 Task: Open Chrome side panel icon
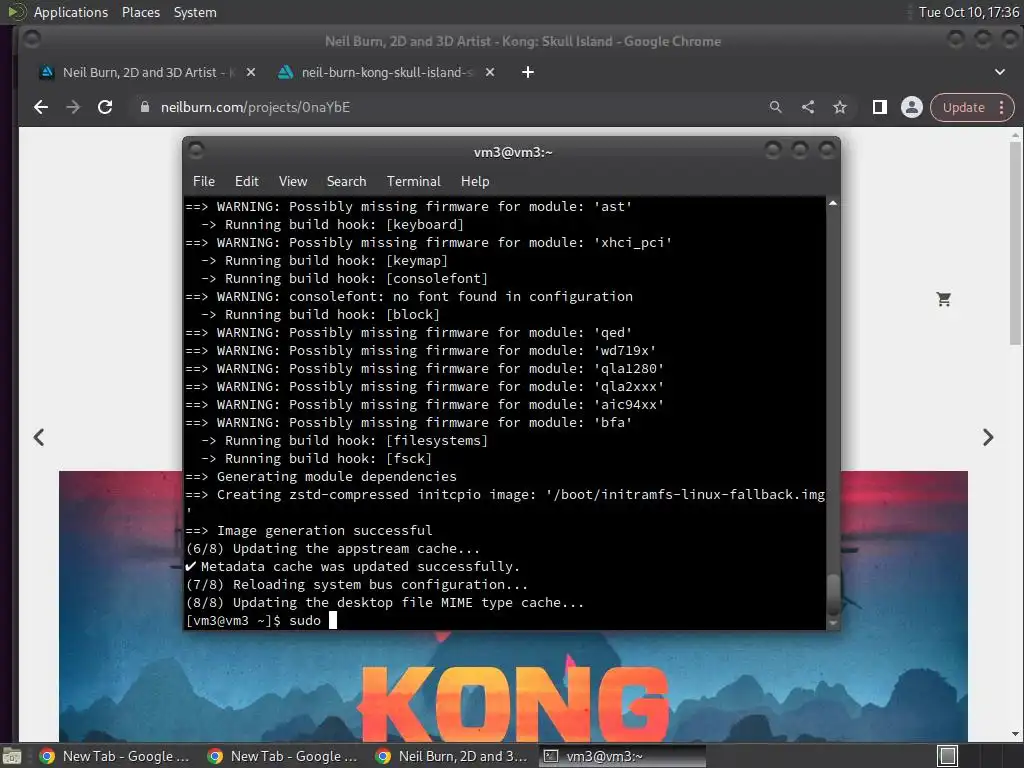coord(880,107)
